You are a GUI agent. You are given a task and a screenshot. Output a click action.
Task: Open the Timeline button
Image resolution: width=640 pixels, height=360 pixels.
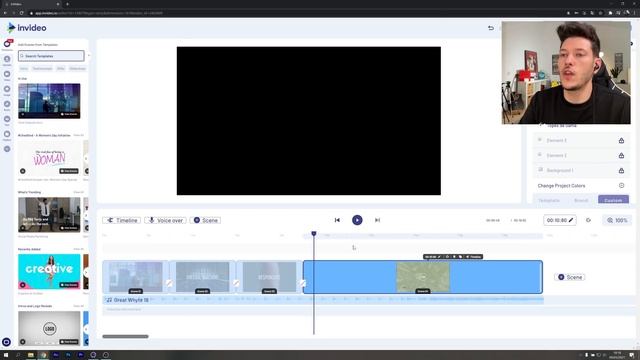coord(122,220)
